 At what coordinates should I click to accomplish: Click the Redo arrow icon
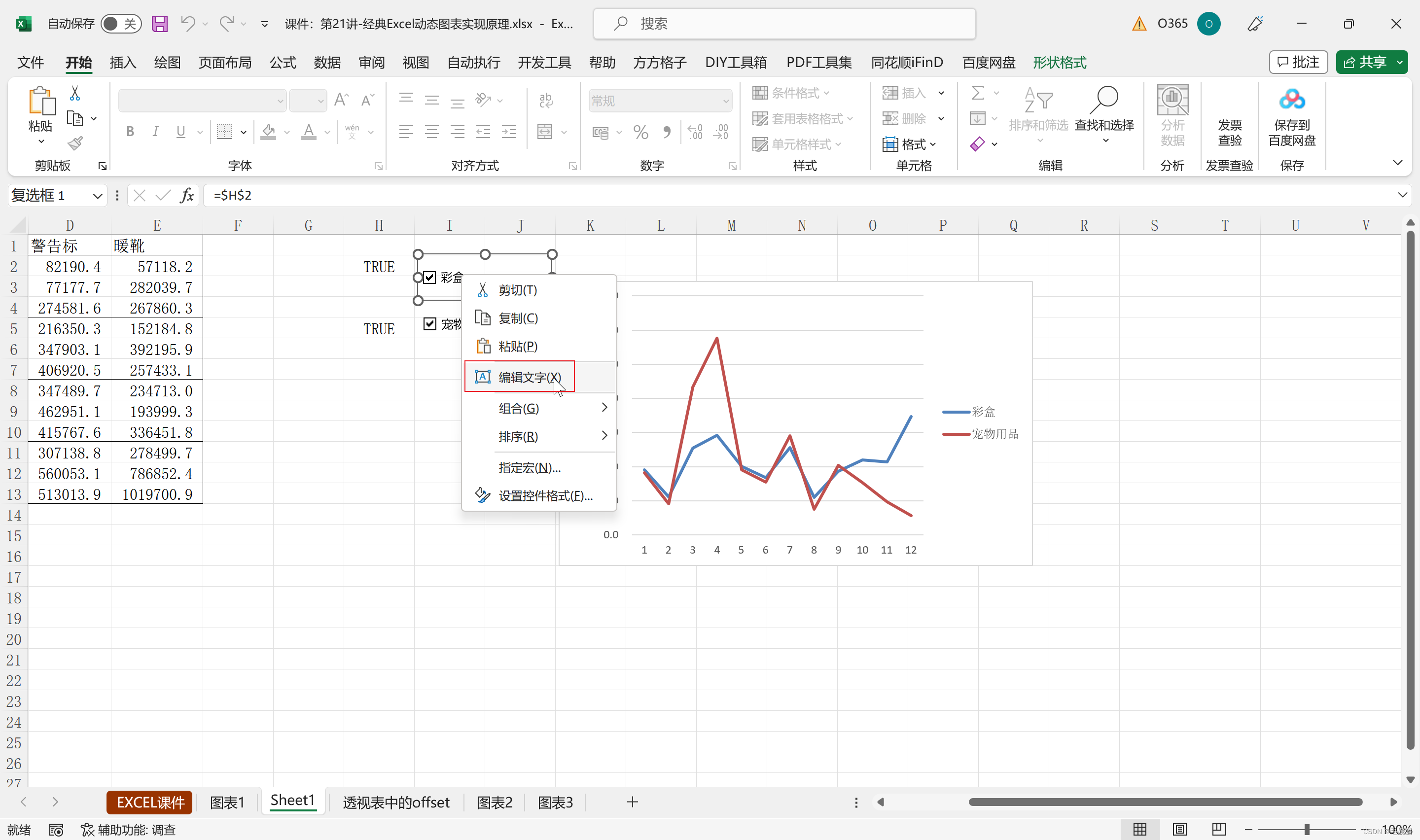click(226, 24)
